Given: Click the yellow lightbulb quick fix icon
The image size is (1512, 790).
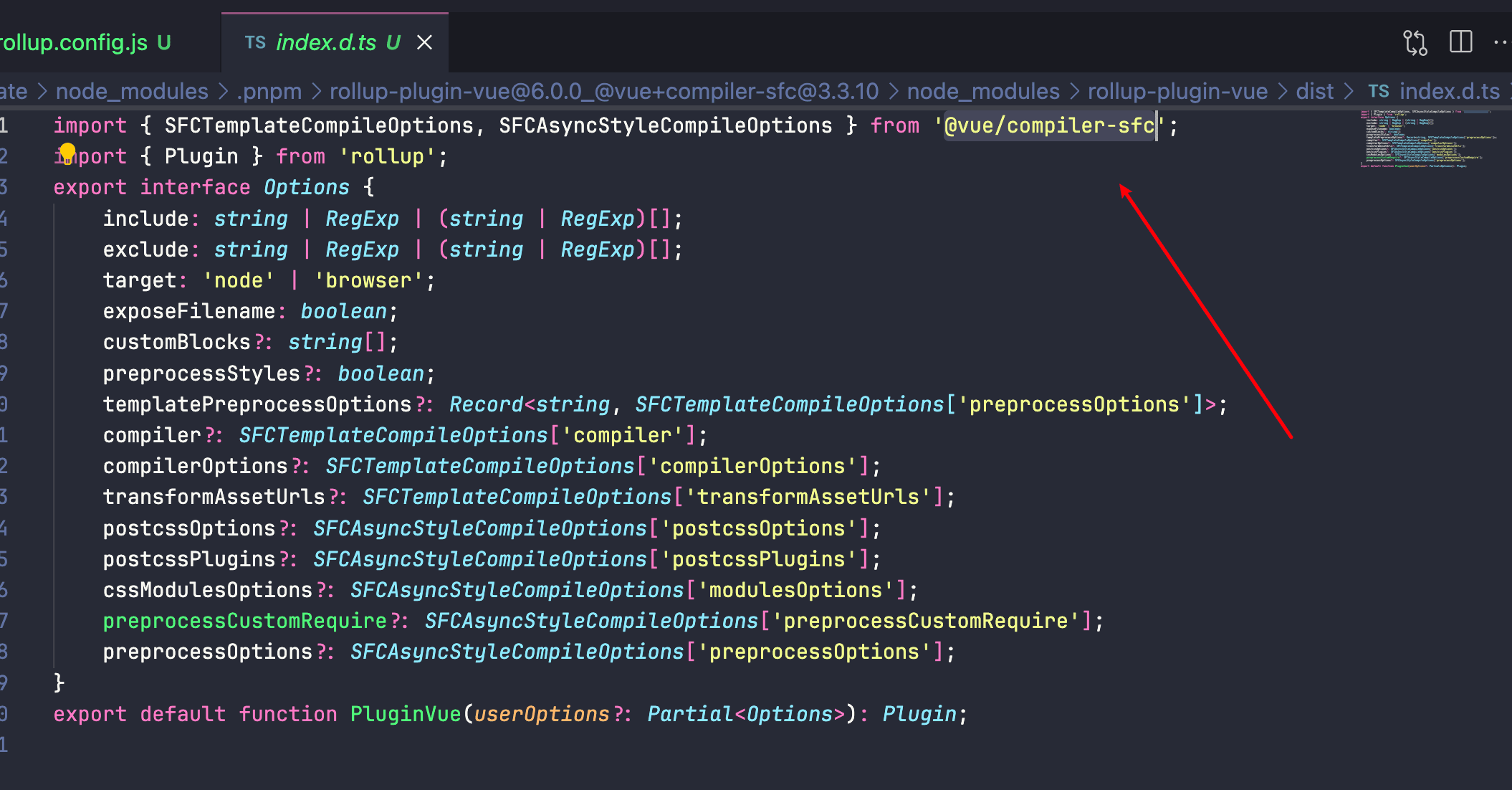Looking at the screenshot, I should tap(67, 151).
